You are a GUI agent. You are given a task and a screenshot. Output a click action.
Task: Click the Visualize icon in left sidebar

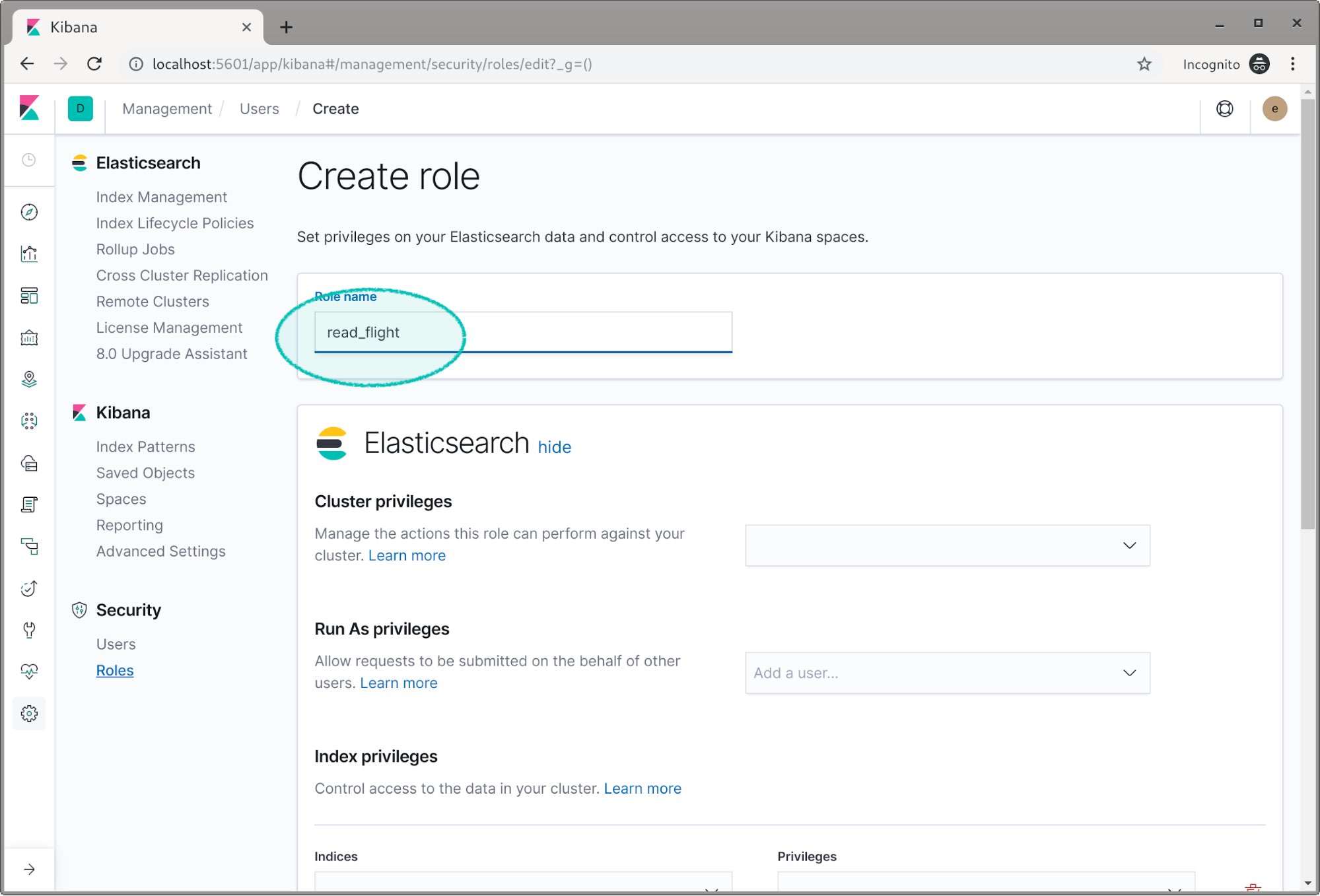[x=28, y=253]
